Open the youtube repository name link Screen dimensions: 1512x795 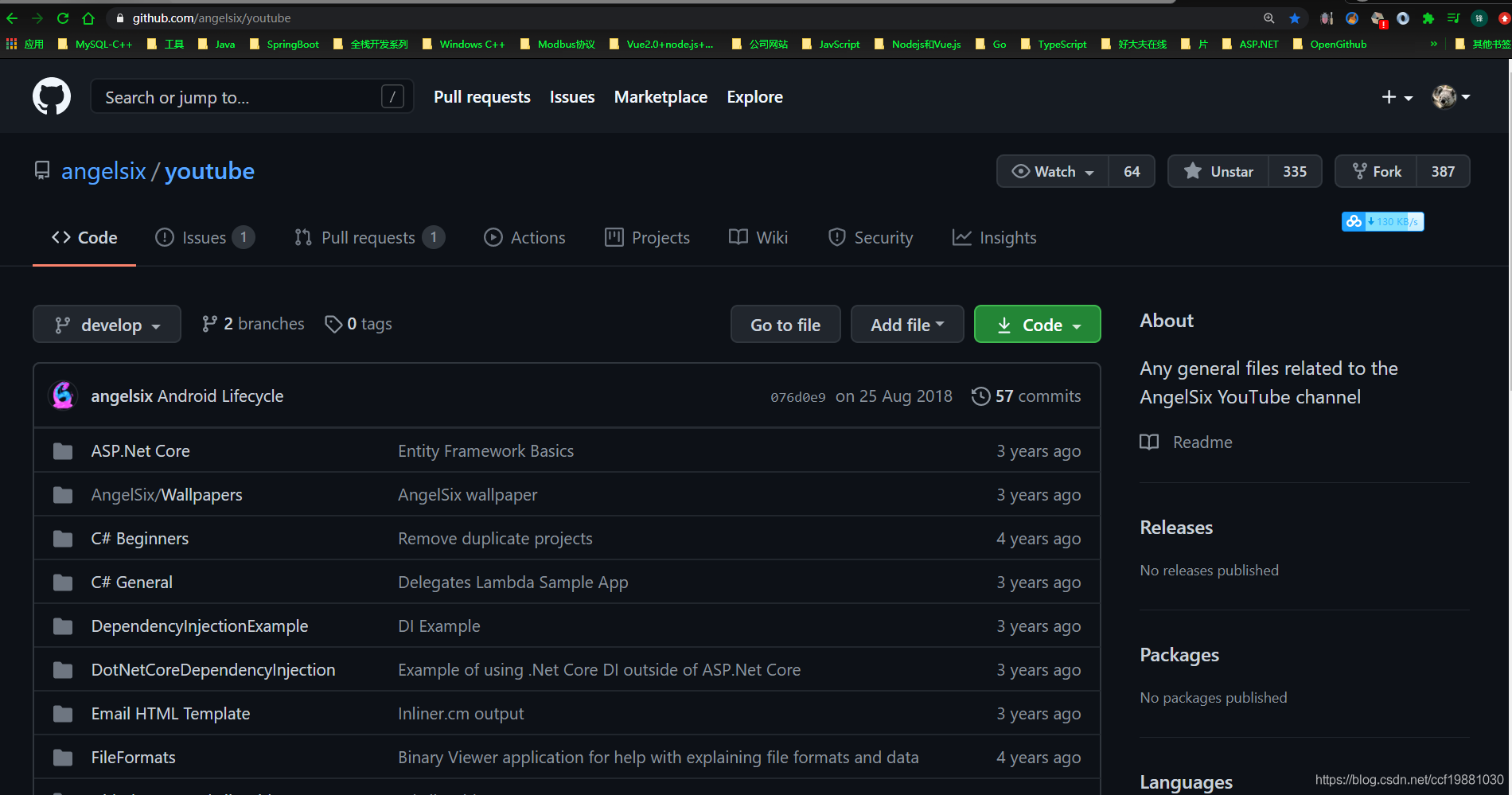coord(209,171)
